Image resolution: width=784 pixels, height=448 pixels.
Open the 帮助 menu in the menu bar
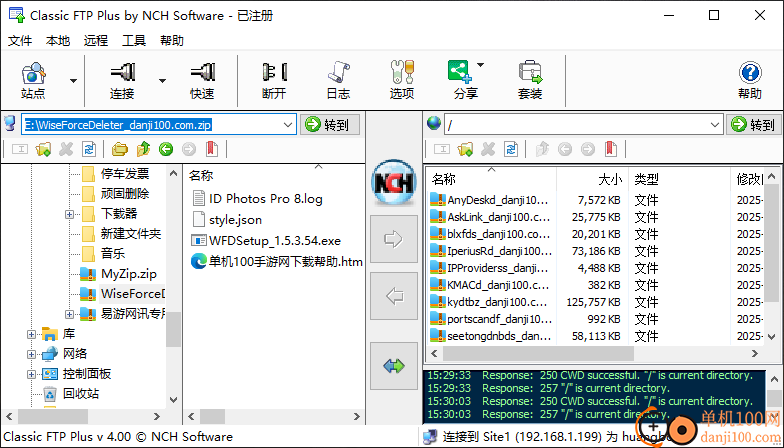click(x=172, y=40)
